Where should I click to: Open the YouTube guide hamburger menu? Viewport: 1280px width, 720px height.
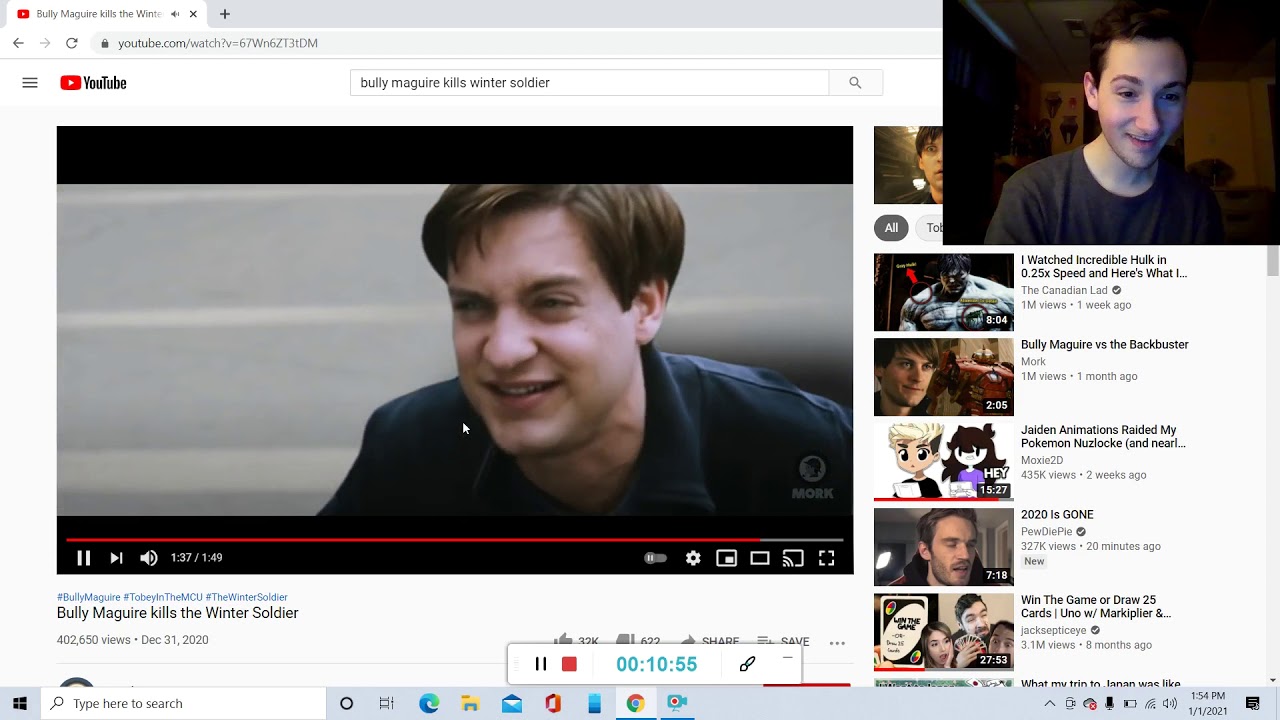(x=30, y=83)
